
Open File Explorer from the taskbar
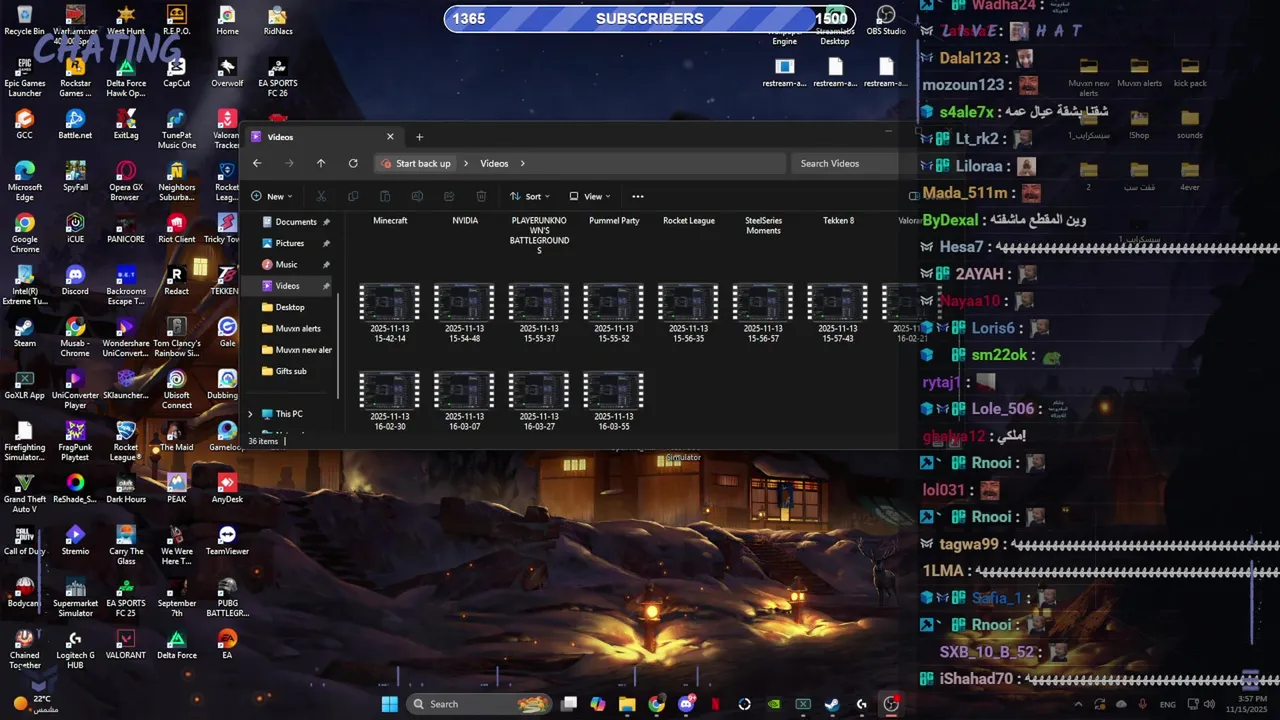coord(627,704)
